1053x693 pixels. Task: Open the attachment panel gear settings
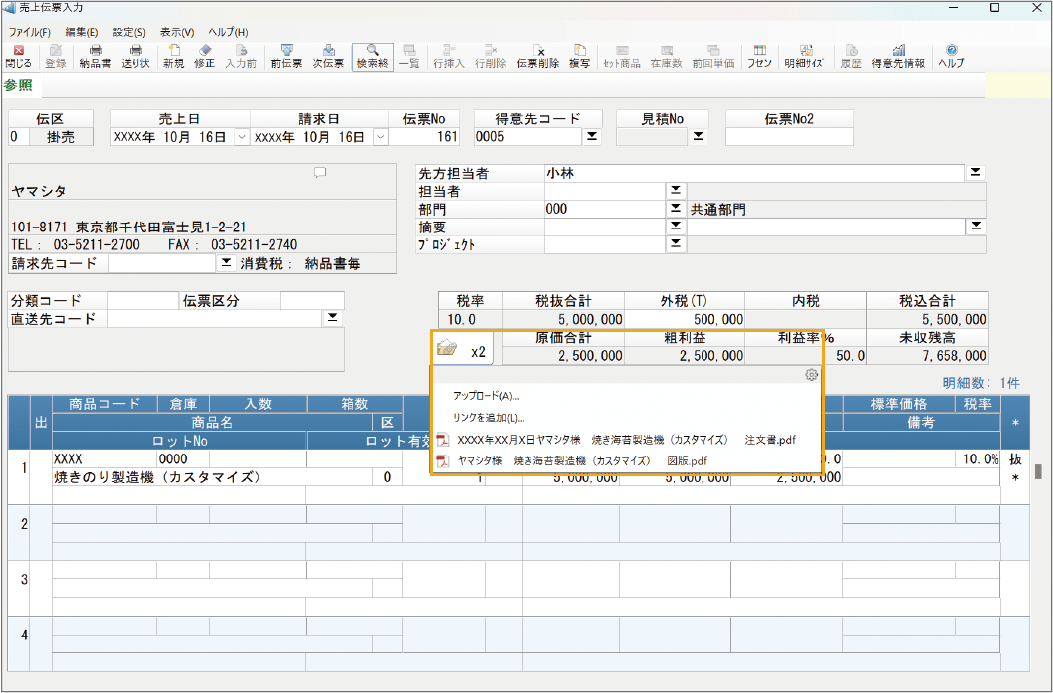tap(811, 375)
